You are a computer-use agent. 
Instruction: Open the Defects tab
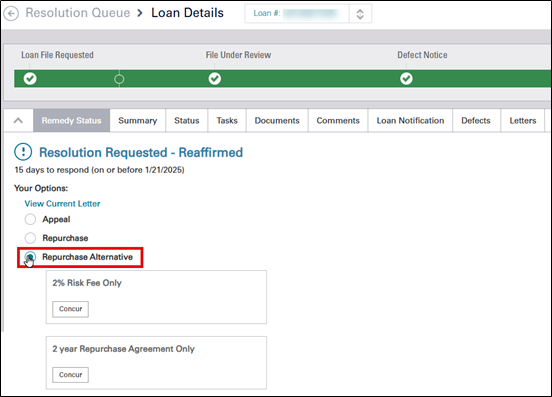(x=476, y=121)
